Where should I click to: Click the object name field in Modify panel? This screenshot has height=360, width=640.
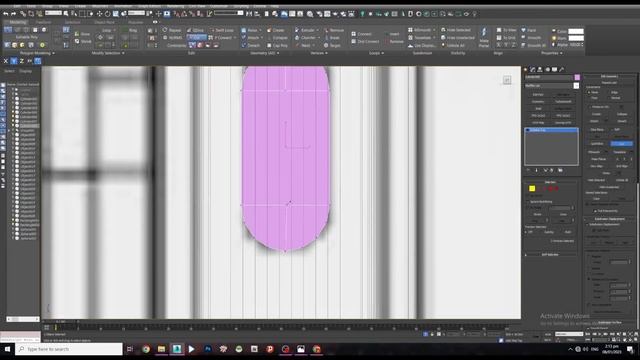point(549,77)
